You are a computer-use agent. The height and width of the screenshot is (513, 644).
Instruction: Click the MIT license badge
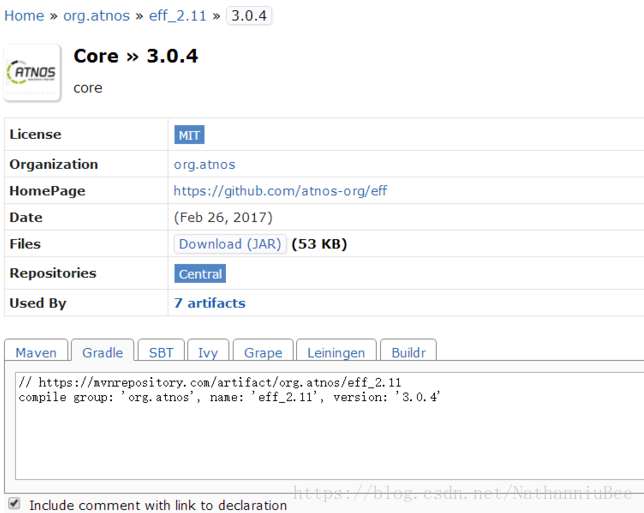coord(189,135)
